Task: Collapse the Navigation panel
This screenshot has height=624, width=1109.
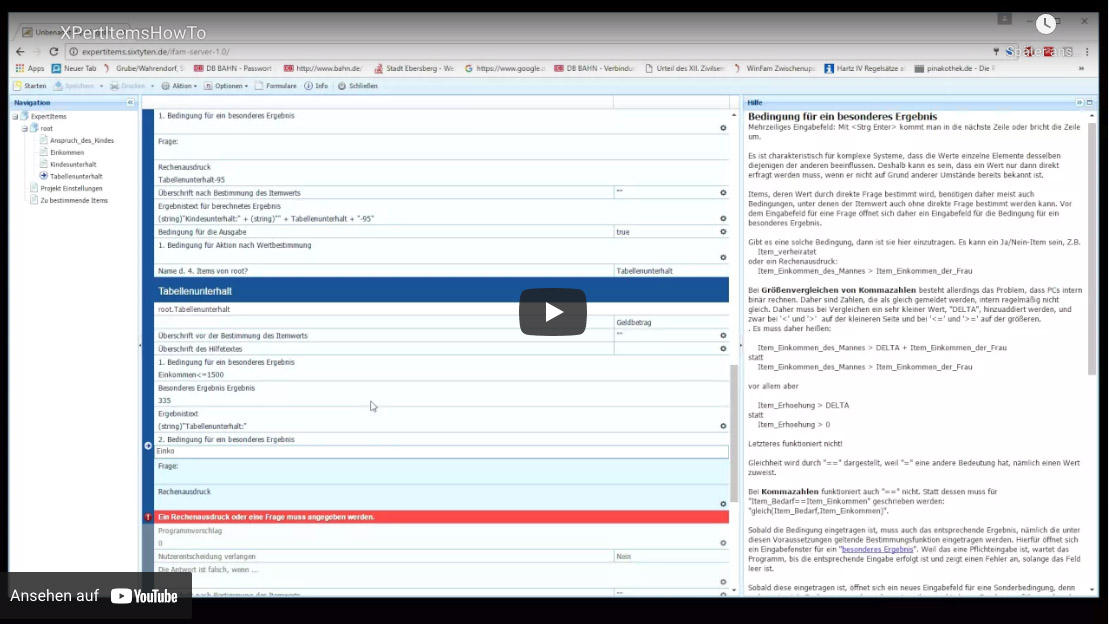Action: click(x=130, y=102)
